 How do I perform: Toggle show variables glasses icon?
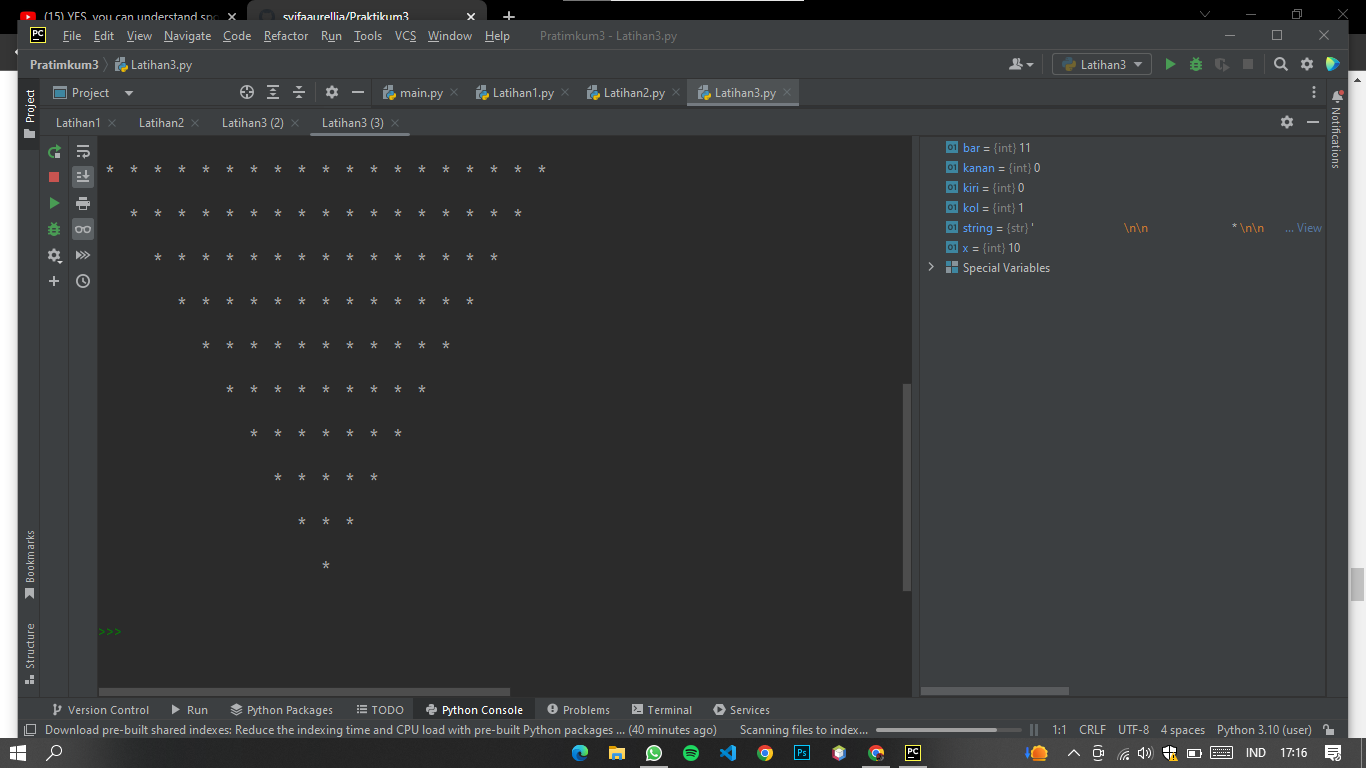point(83,229)
